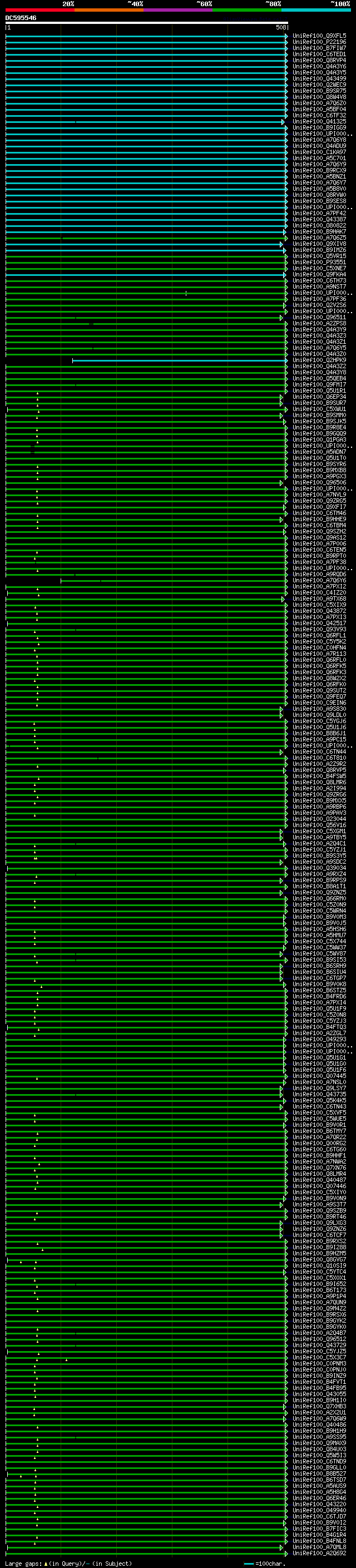Click the ~80% legend label
This screenshot has height=1568, width=356.
pyautogui.click(x=273, y=4)
